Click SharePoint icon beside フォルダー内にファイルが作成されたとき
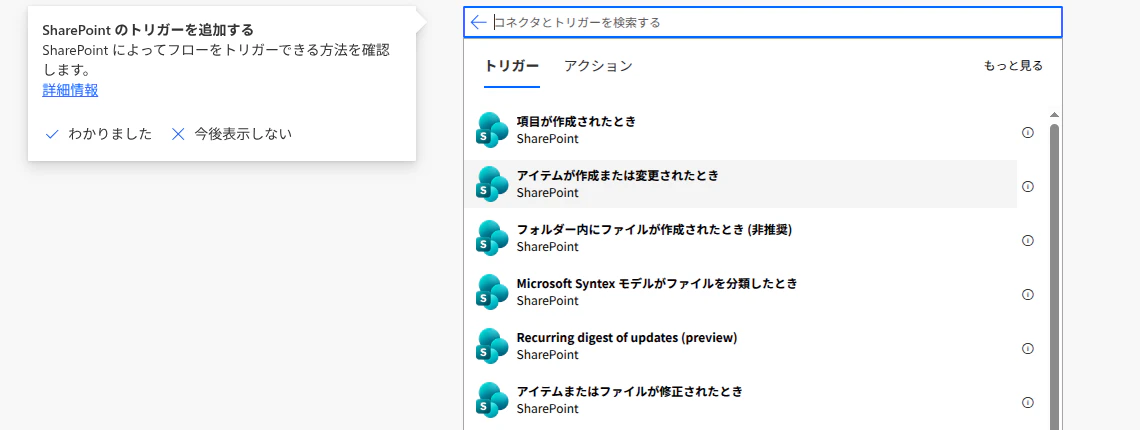 (491, 238)
